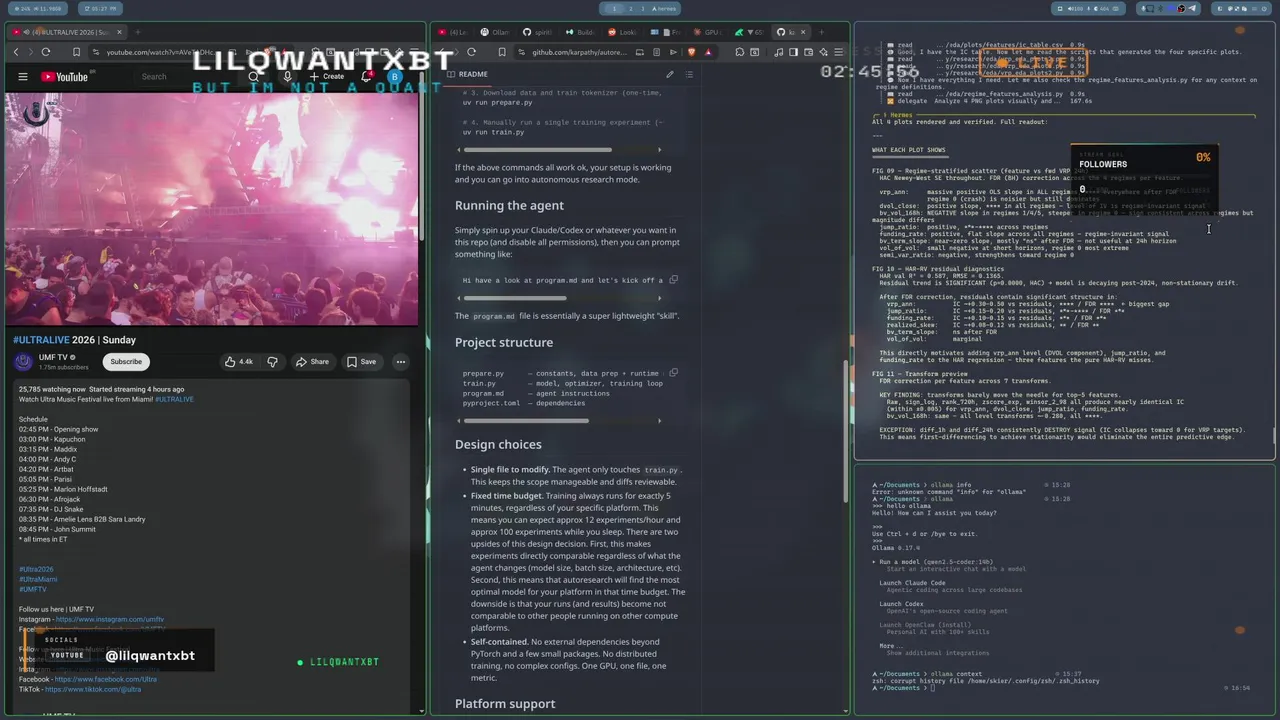
Task: Close the ULTRALIVE 2026 browser tab
Action: (119, 32)
